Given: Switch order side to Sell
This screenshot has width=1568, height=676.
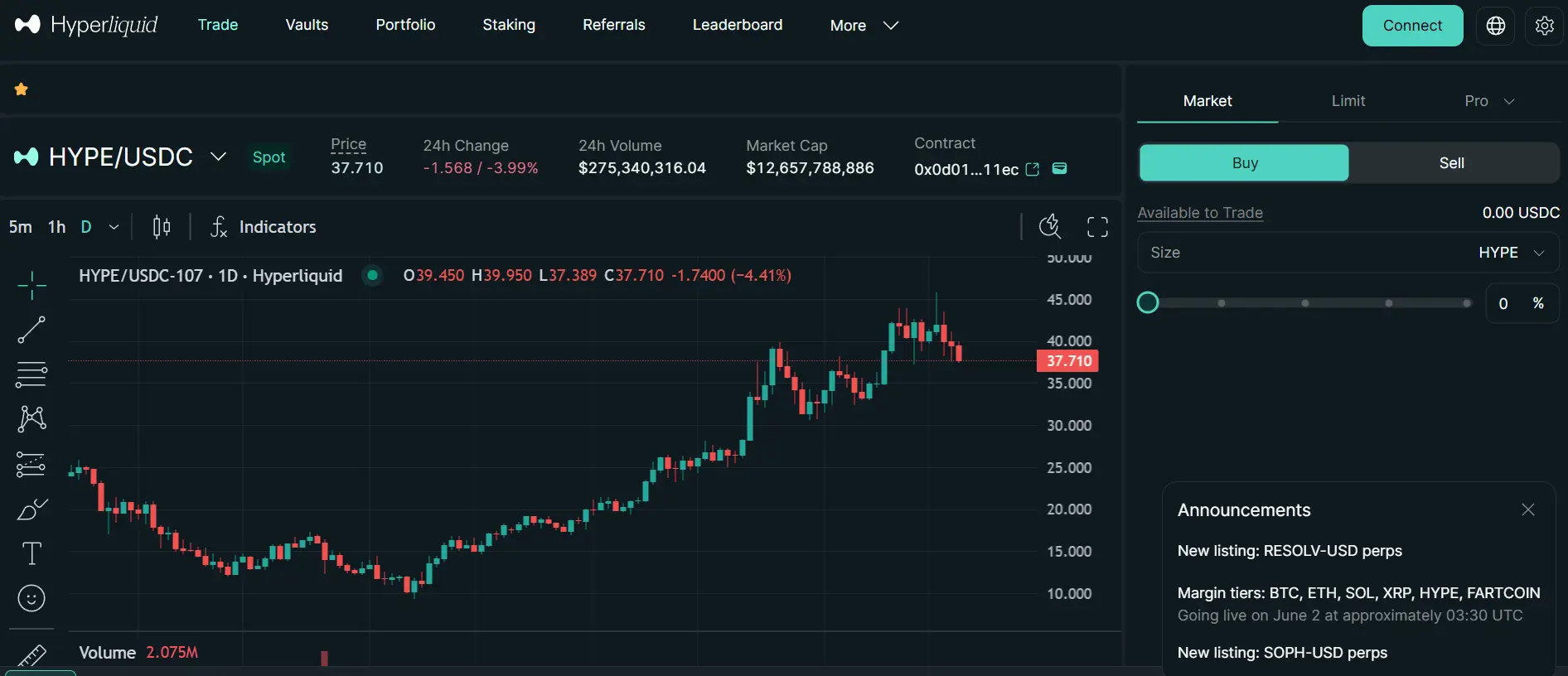Looking at the screenshot, I should [x=1451, y=163].
